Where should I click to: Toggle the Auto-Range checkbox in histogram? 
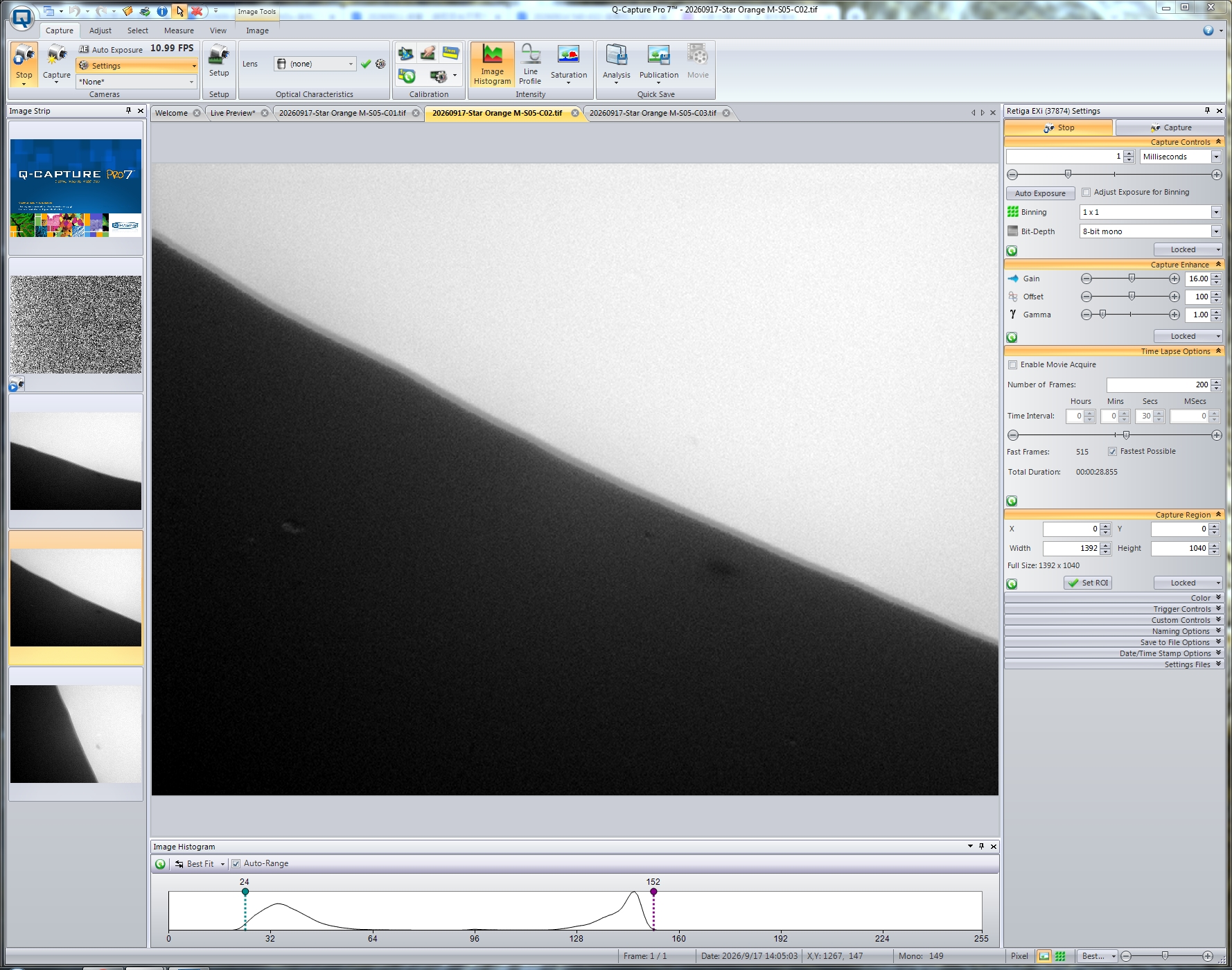[x=236, y=864]
